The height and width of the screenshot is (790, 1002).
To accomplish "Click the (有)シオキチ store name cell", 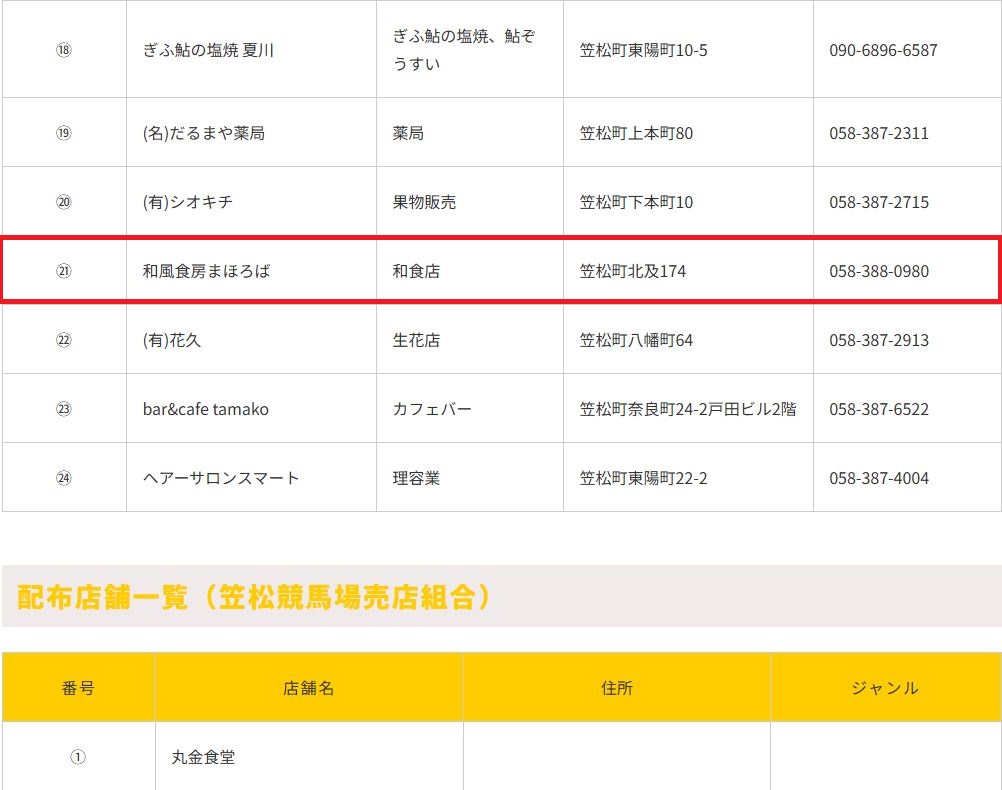I will click(x=188, y=202).
